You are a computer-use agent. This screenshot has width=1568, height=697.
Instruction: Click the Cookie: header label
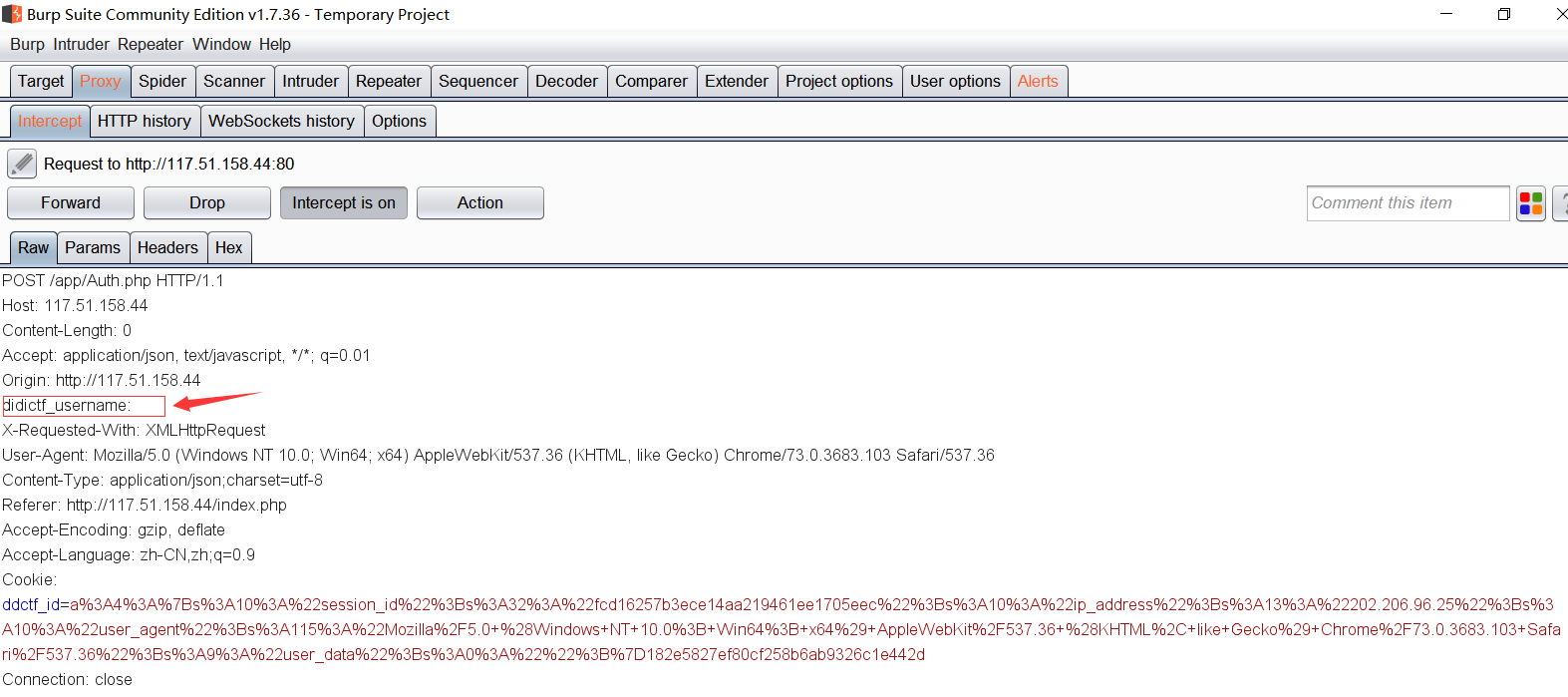coord(30,580)
